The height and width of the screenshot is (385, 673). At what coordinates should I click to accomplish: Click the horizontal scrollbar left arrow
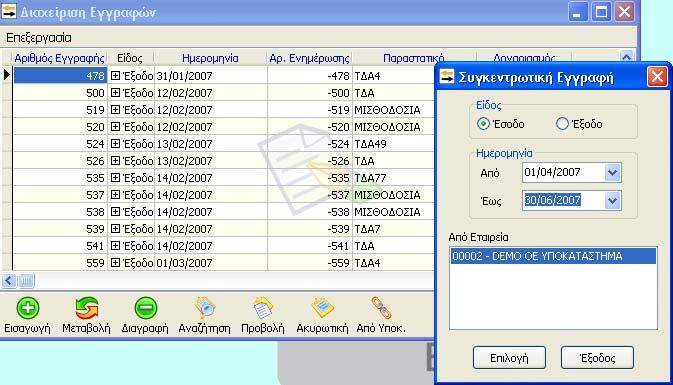tap(9, 281)
